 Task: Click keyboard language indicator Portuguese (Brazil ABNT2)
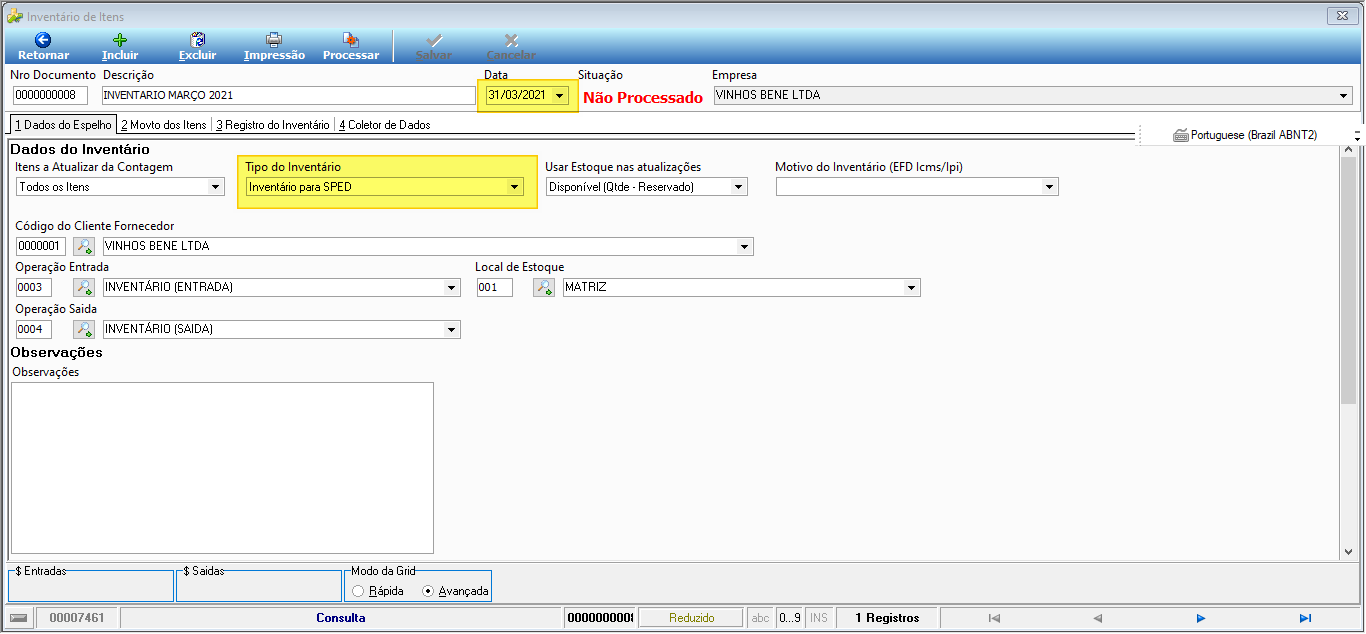[x=1245, y=135]
